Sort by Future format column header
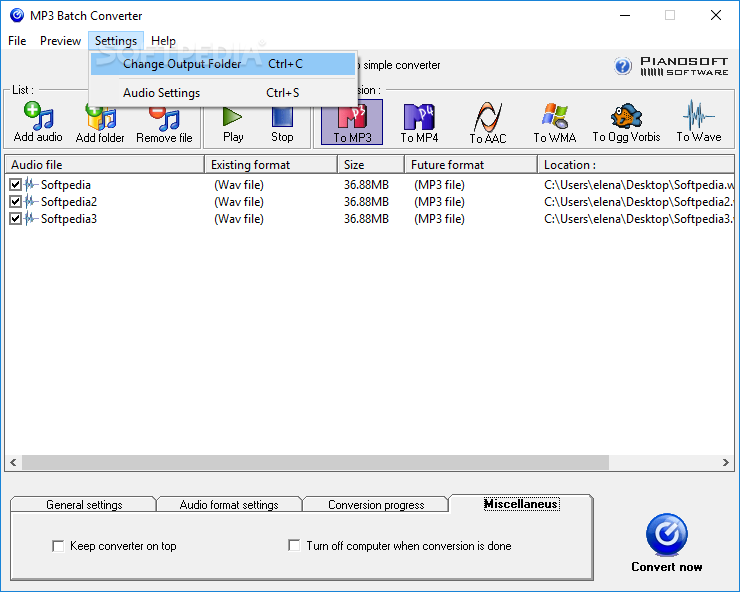 [471, 165]
